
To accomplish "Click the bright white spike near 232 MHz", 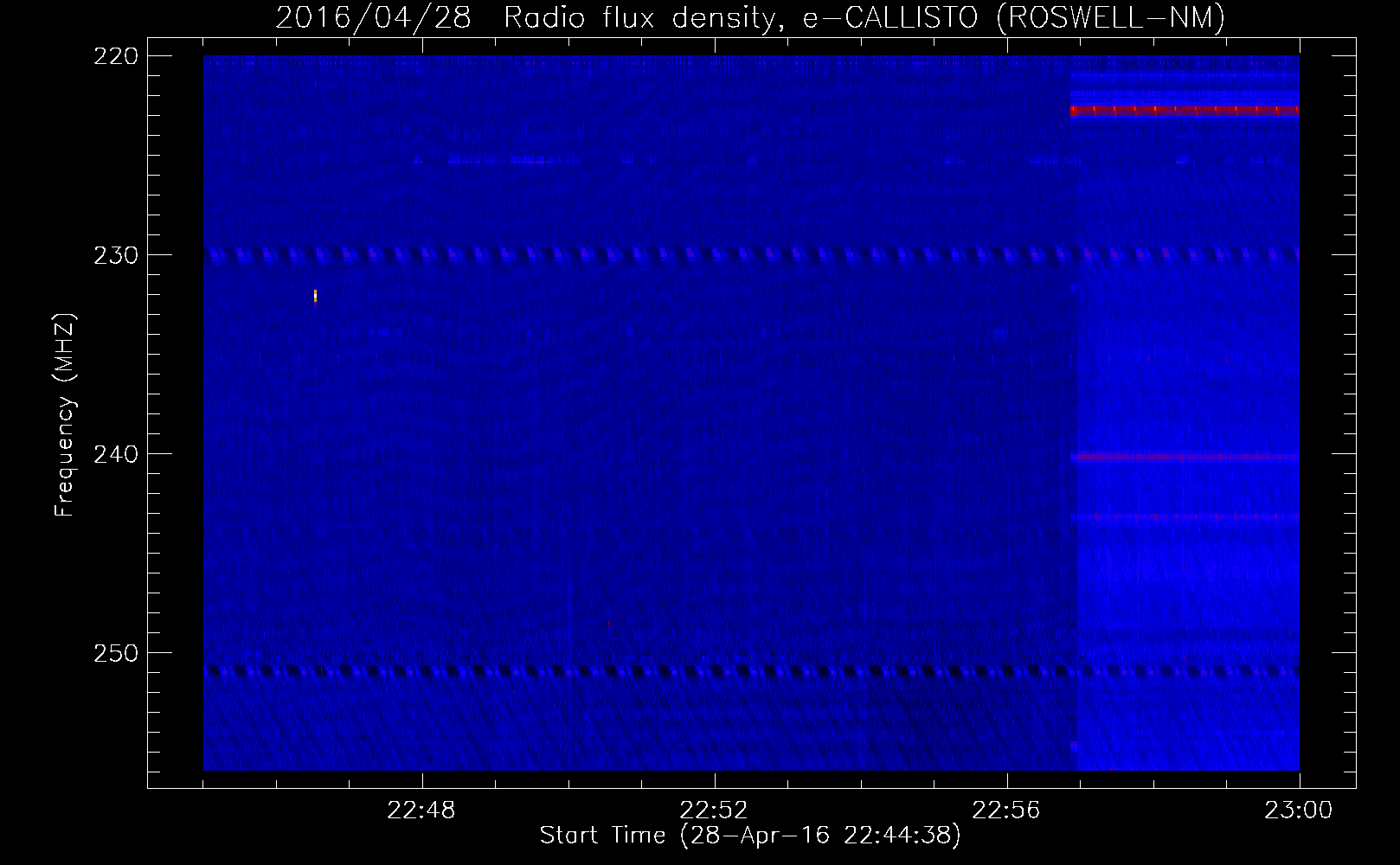I will [315, 297].
